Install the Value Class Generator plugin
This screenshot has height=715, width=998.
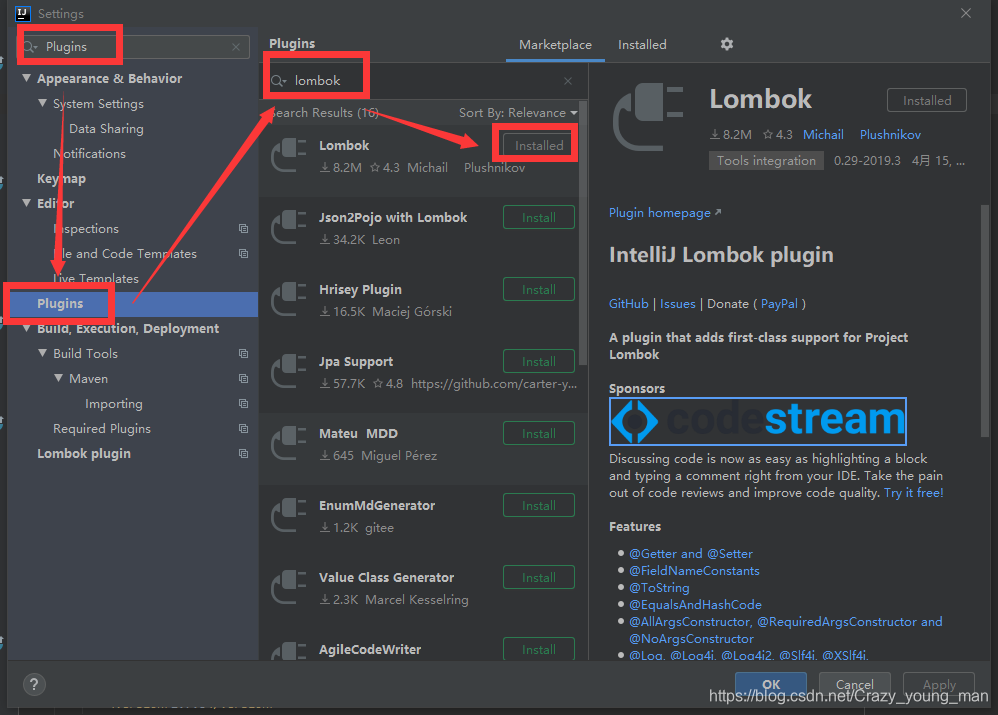[538, 577]
